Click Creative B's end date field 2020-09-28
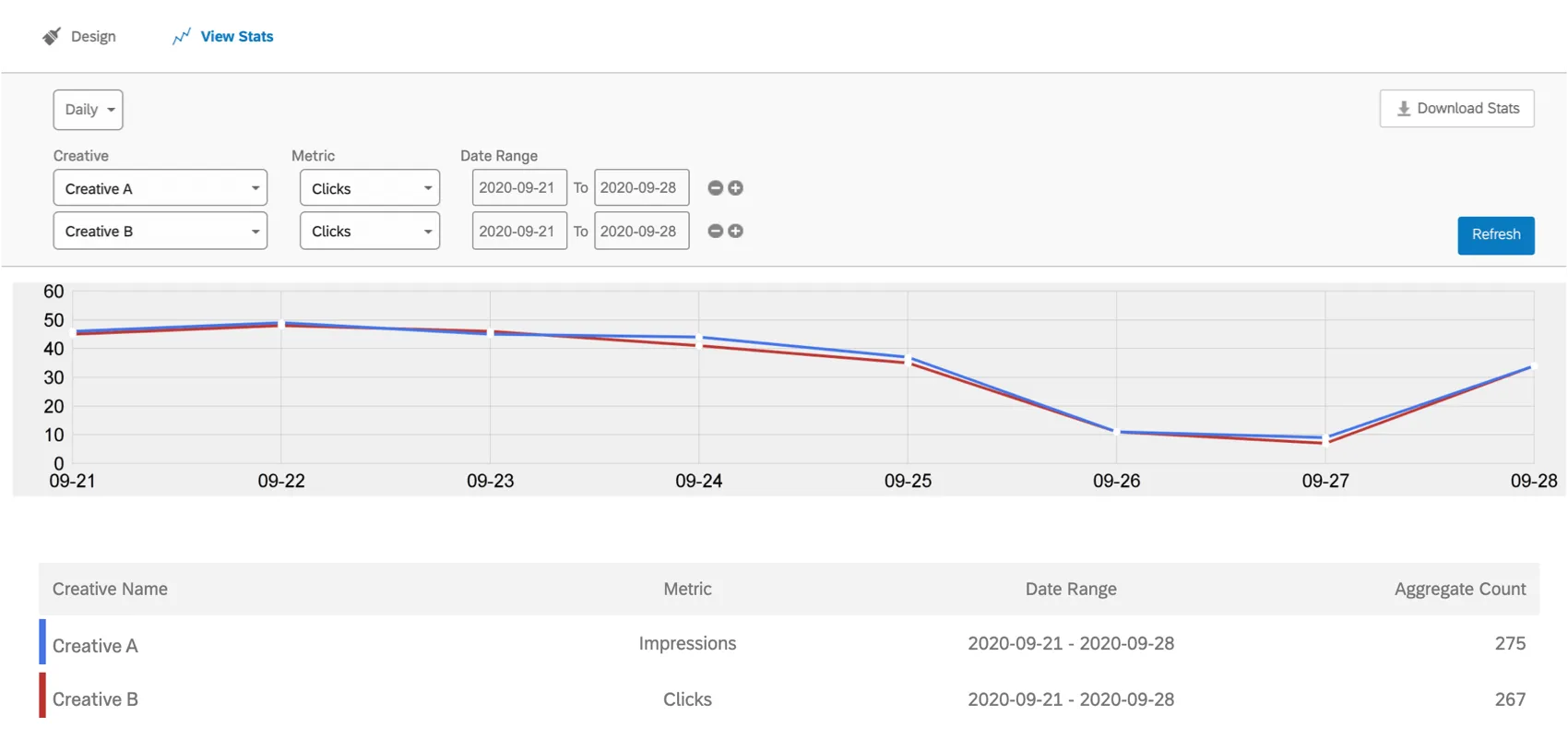Viewport: 1568px width, 740px height. (x=641, y=231)
